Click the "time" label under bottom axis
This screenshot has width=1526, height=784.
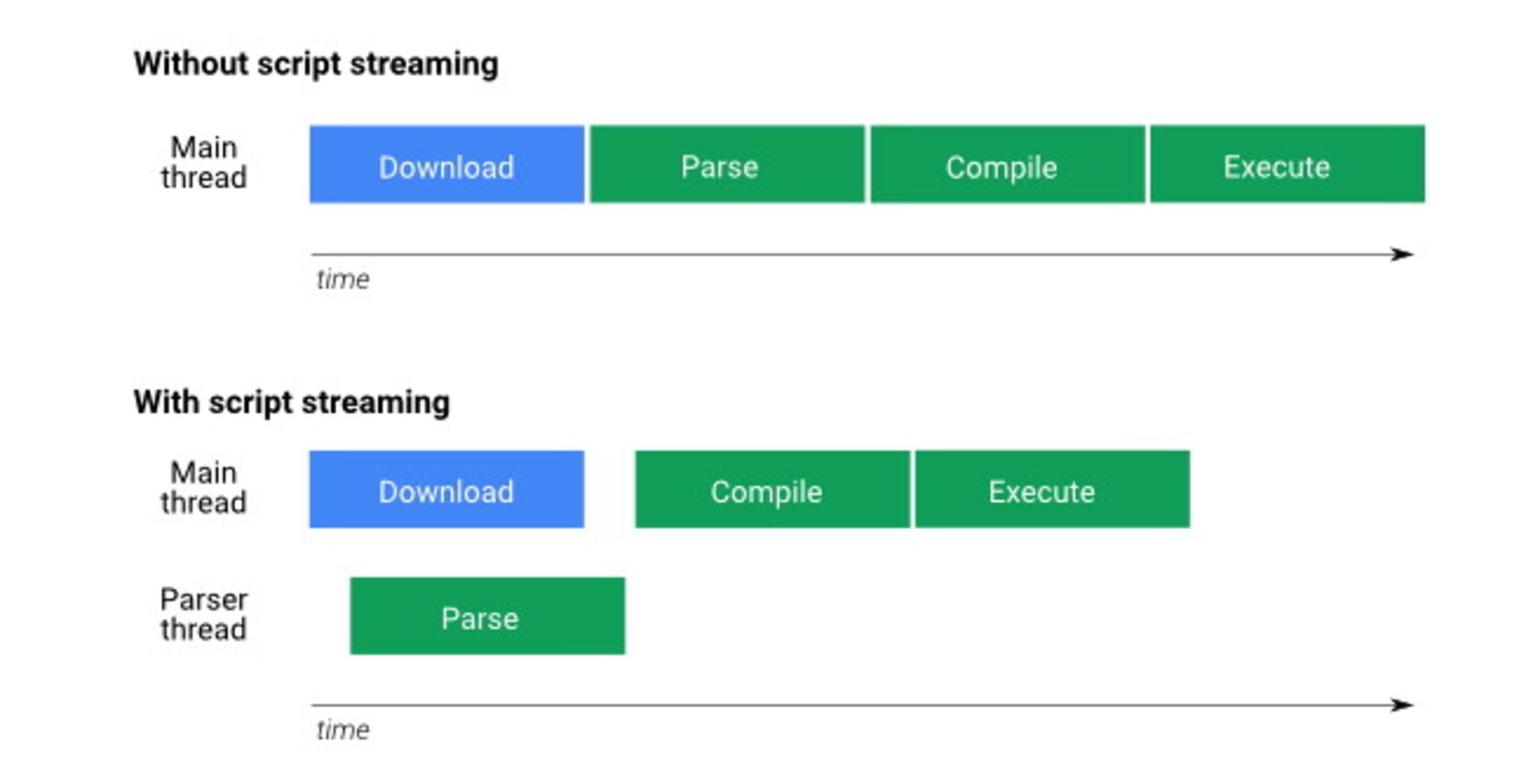coord(343,730)
